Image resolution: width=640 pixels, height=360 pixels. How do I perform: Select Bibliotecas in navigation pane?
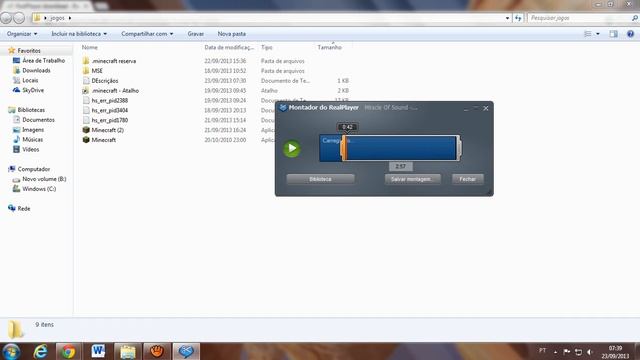(x=31, y=110)
